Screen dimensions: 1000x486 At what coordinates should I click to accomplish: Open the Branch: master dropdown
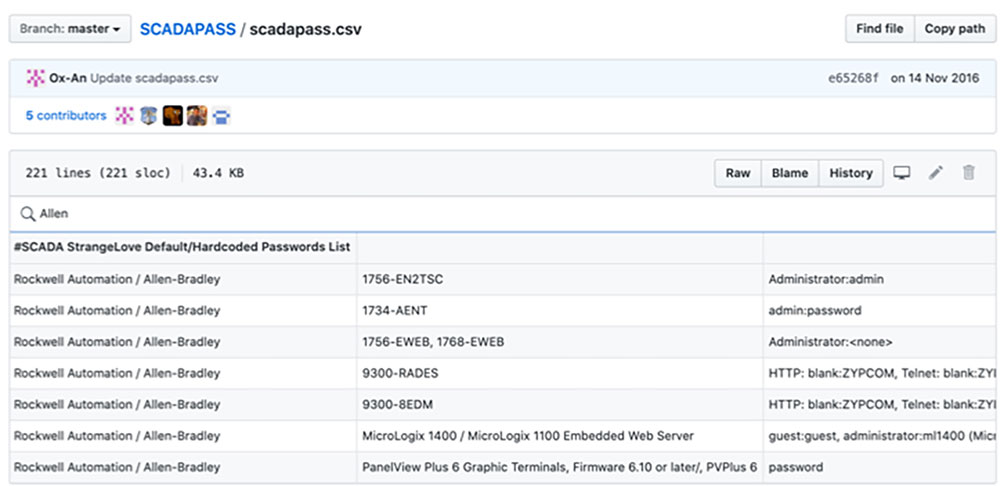(x=70, y=29)
